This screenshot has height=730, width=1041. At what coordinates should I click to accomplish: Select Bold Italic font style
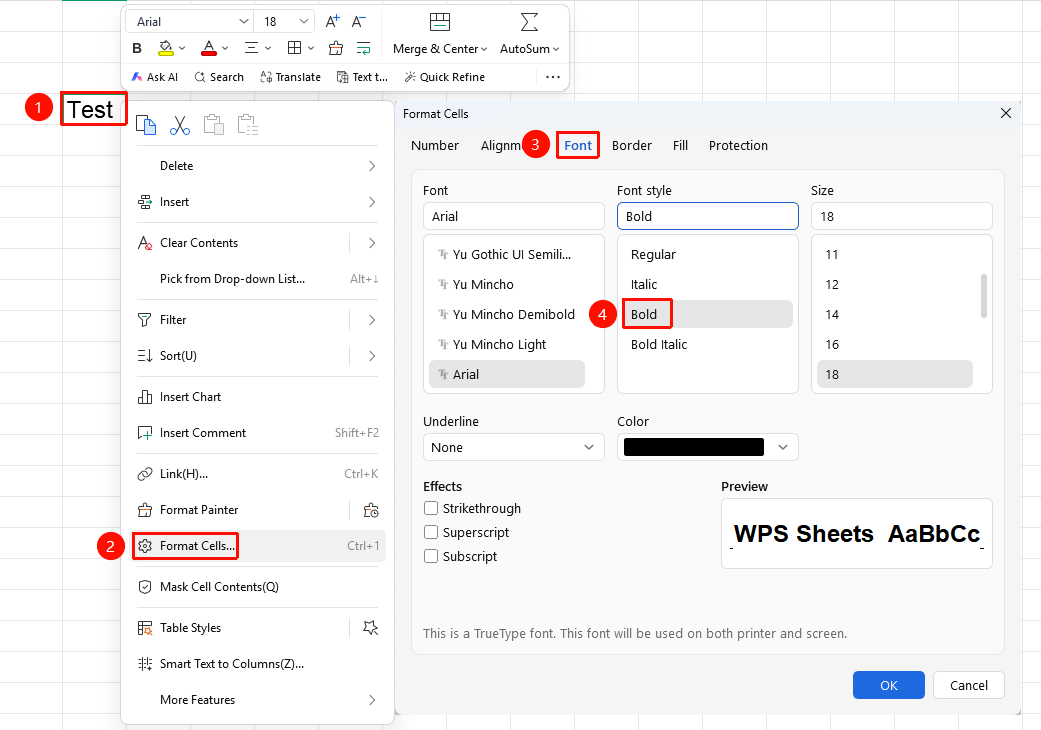(708, 344)
